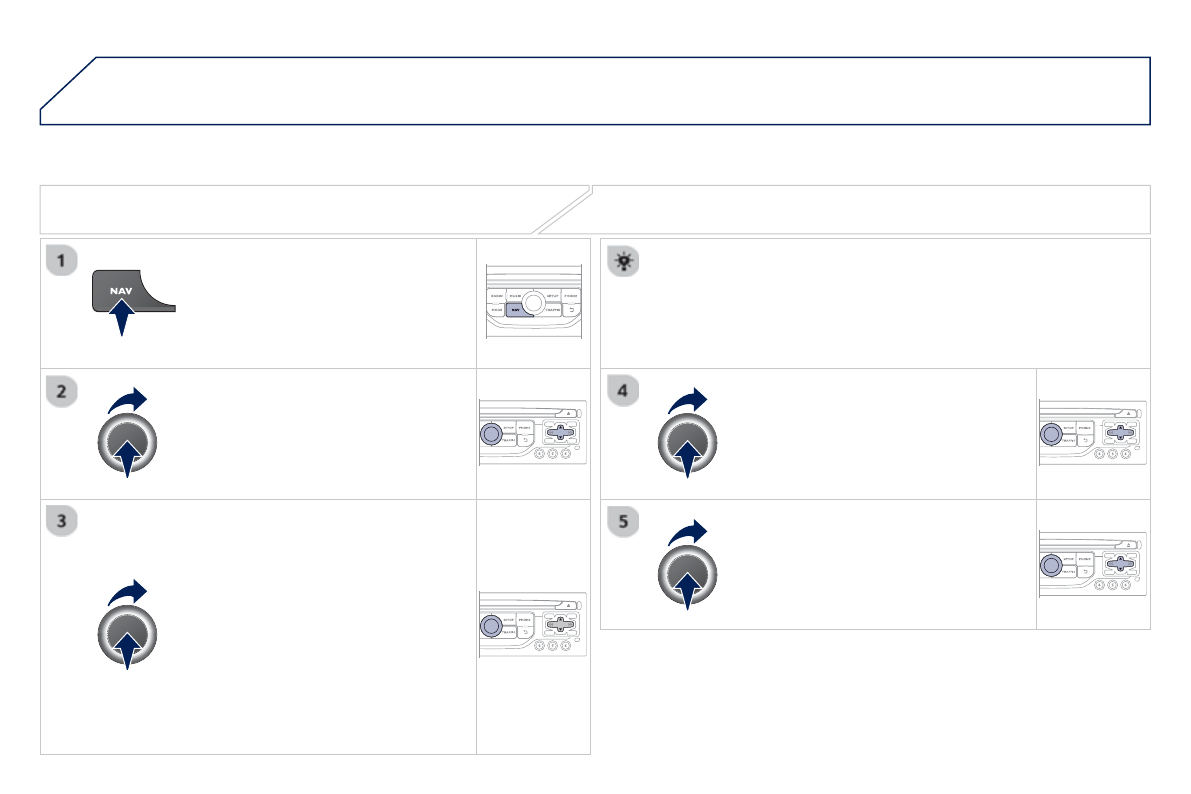
Task: Click the step 1 number badge
Action: 62,261
